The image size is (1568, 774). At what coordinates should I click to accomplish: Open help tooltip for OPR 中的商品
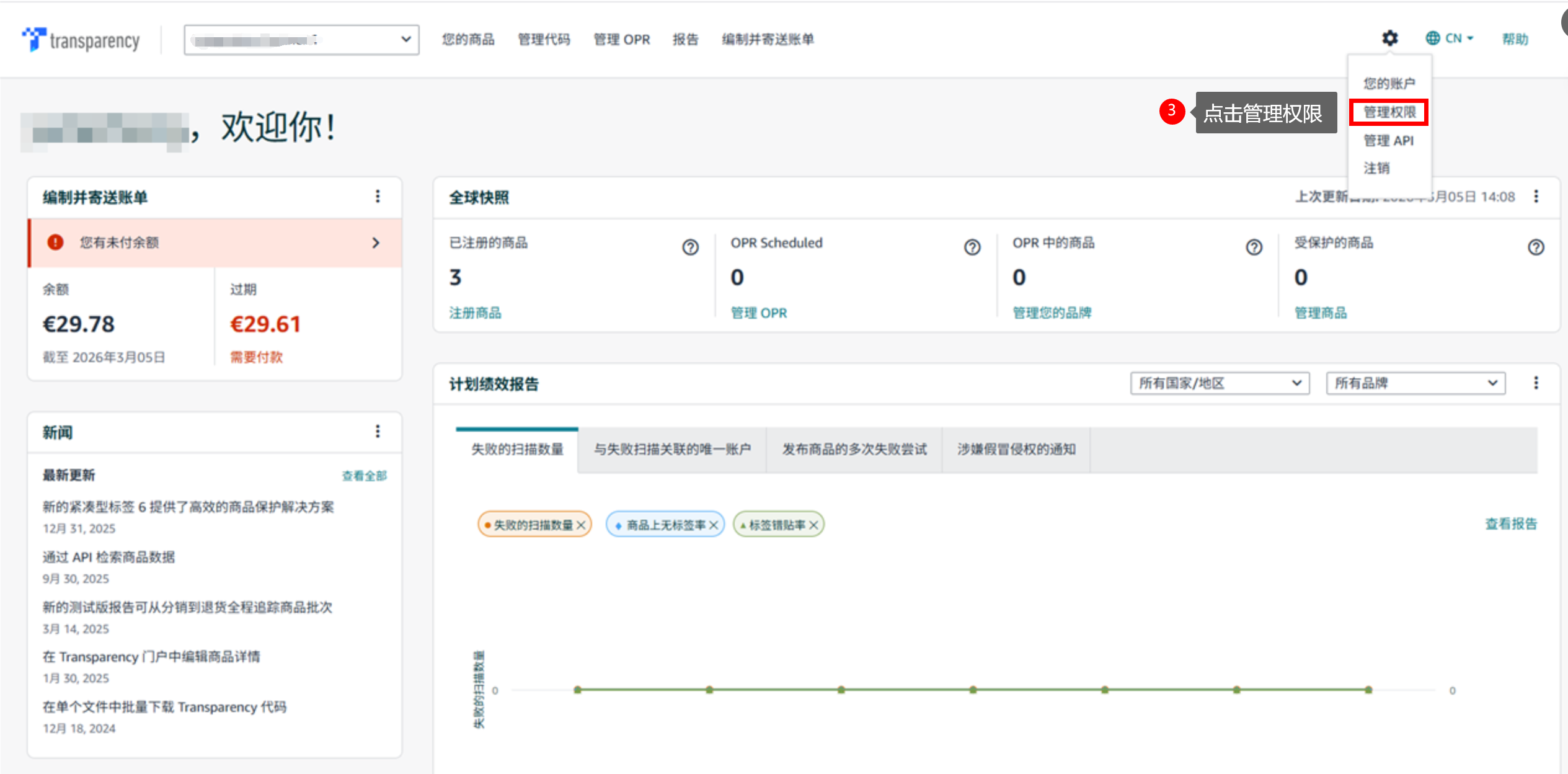[x=1254, y=247]
